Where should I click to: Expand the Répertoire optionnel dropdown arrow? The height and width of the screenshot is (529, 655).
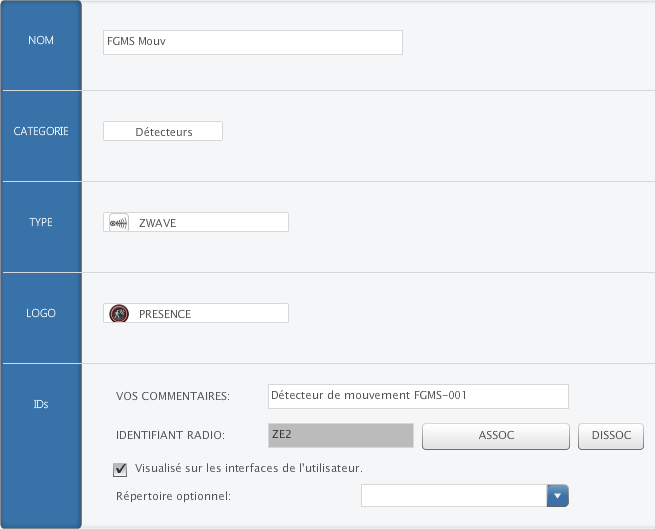[558, 495]
